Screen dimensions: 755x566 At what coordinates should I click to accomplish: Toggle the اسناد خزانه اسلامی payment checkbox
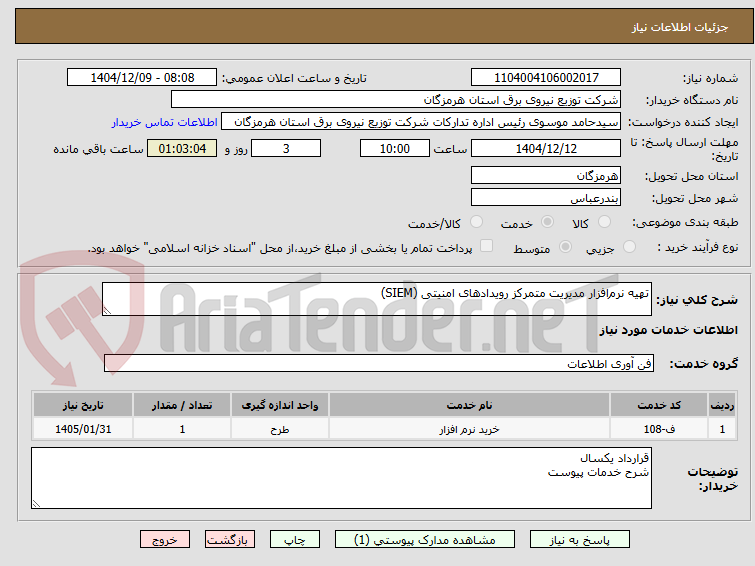(x=487, y=246)
